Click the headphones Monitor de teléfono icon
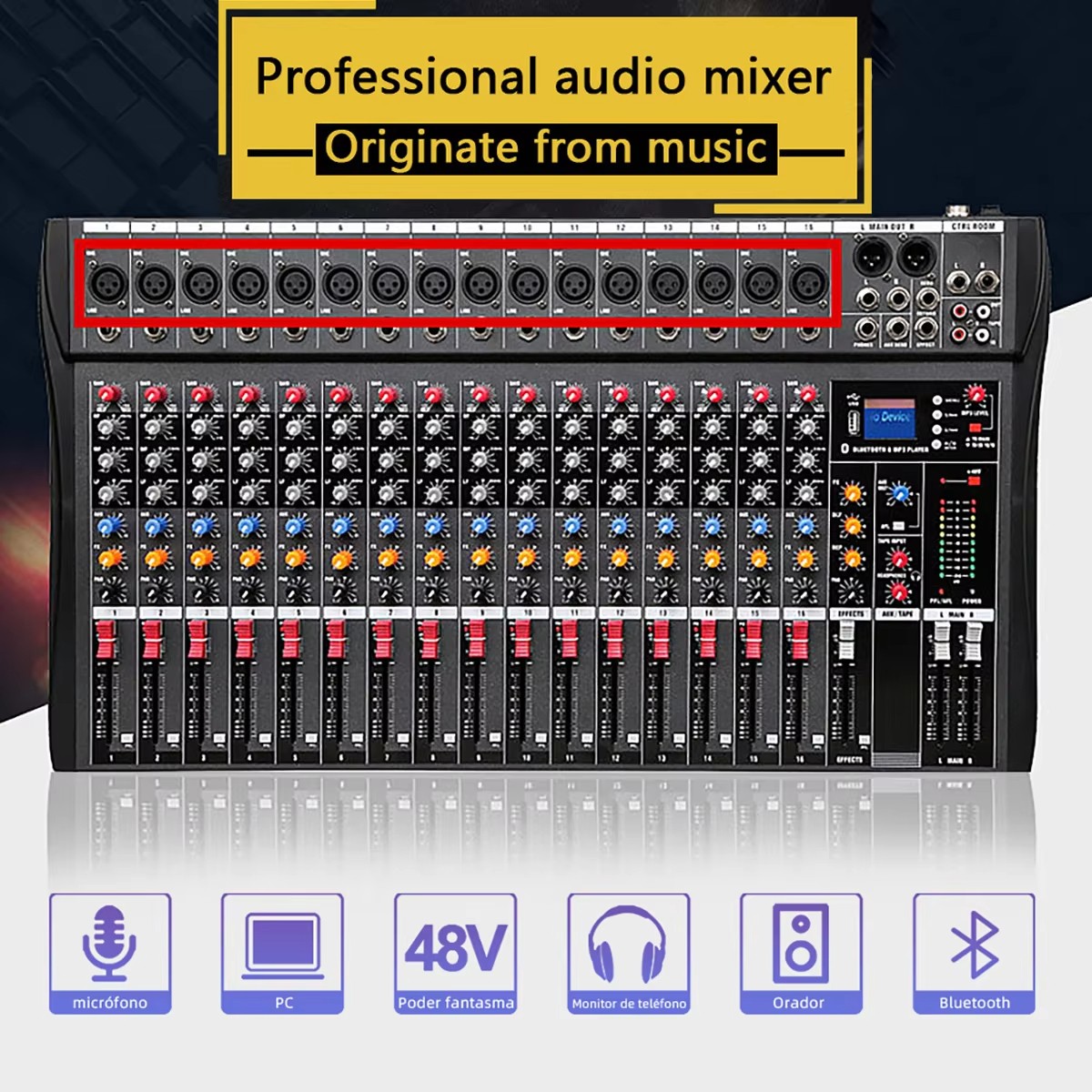1092x1092 pixels. click(629, 953)
